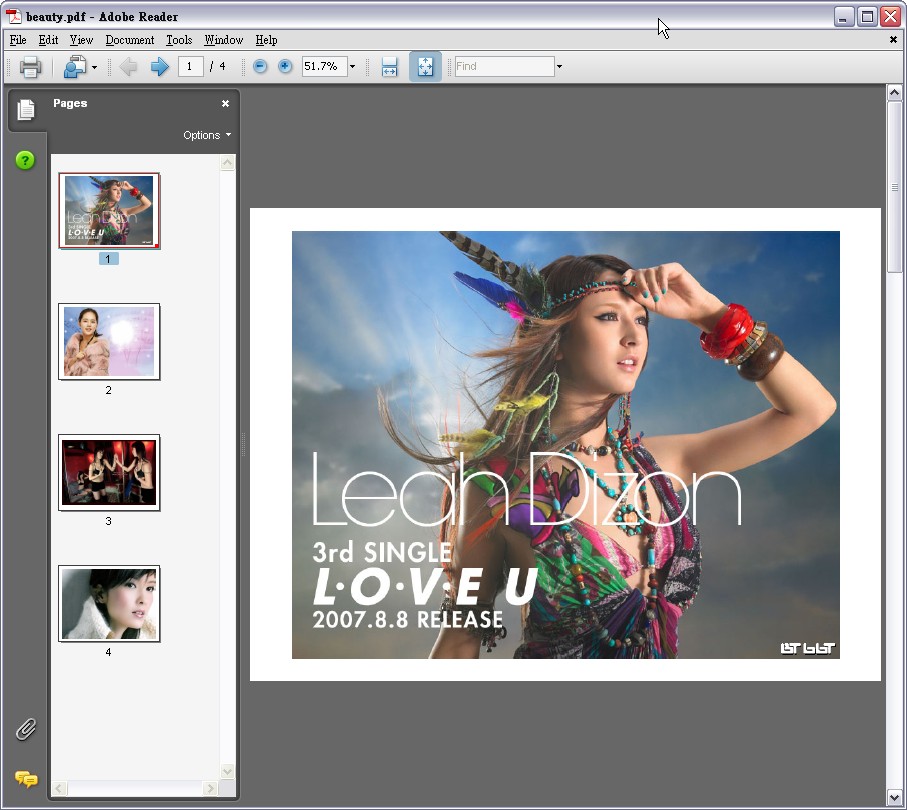Screen dimensions: 907x810
Task: Click the thumbnail panel scroll up arrow
Action: pos(227,163)
